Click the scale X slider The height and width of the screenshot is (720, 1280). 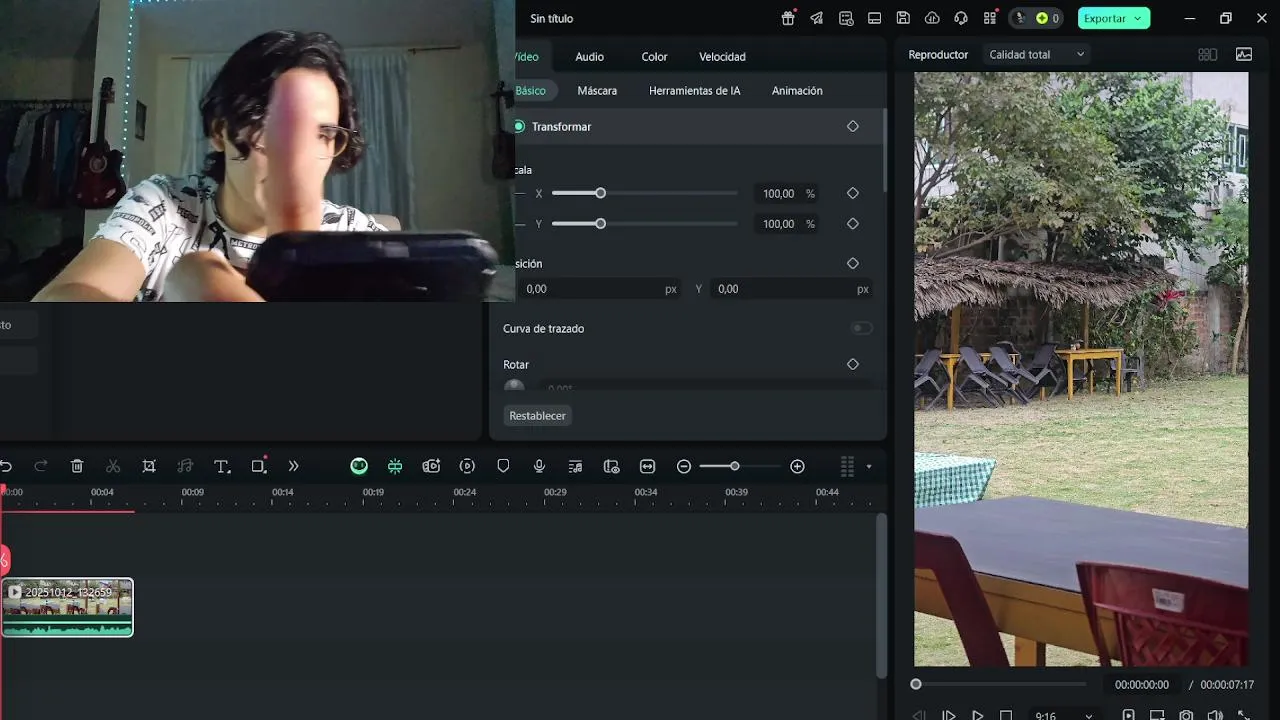(x=644, y=194)
